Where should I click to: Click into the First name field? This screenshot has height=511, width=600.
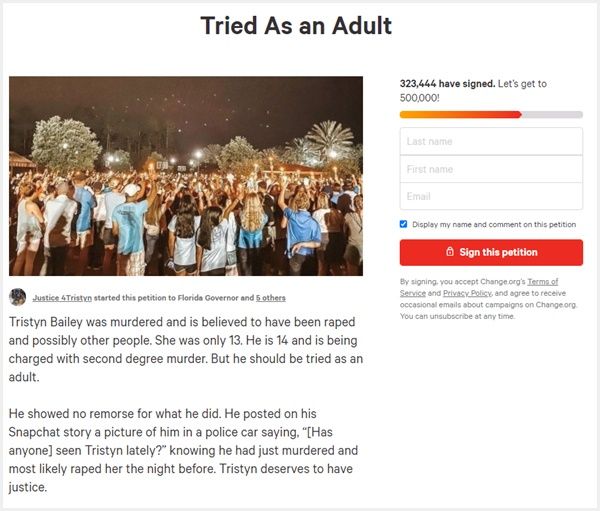(x=491, y=169)
